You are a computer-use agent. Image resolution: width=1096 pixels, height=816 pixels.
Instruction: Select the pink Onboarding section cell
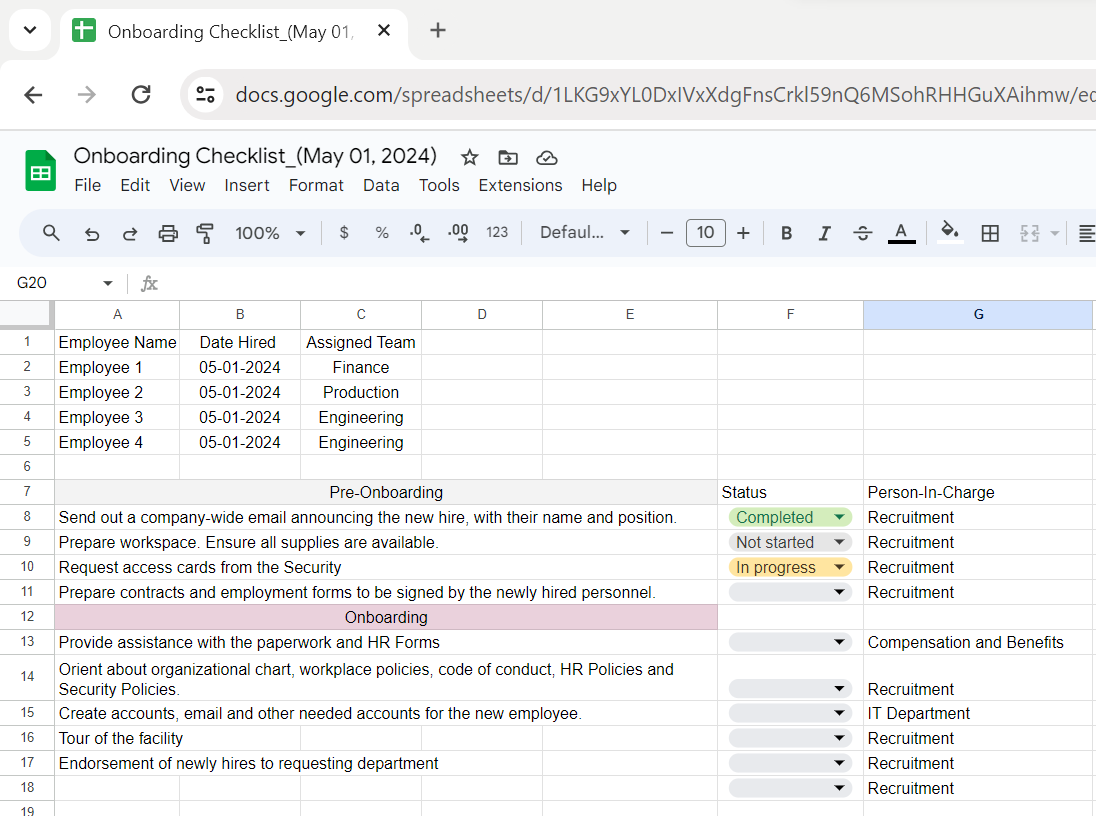coord(386,617)
